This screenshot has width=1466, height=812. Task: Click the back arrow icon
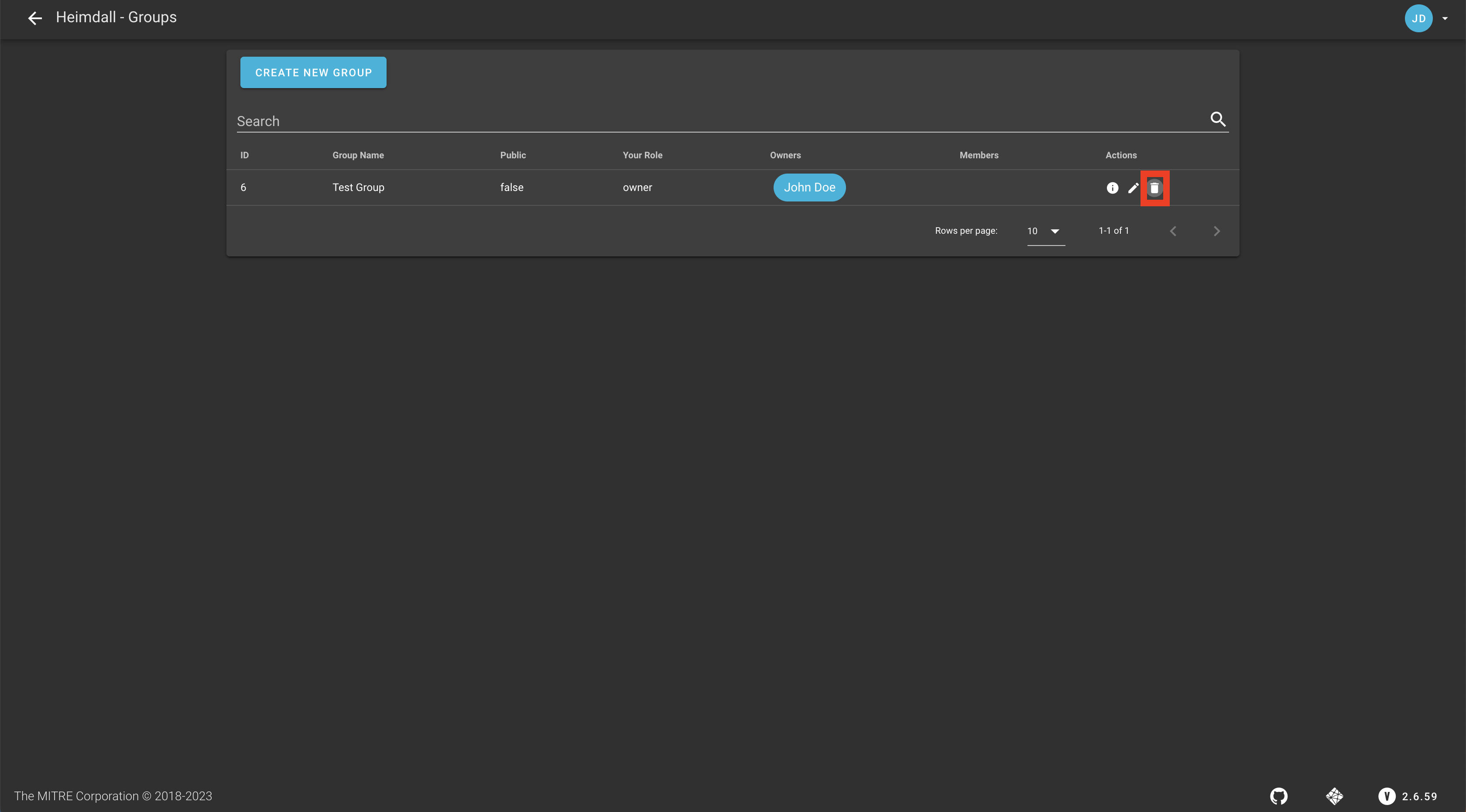35,18
